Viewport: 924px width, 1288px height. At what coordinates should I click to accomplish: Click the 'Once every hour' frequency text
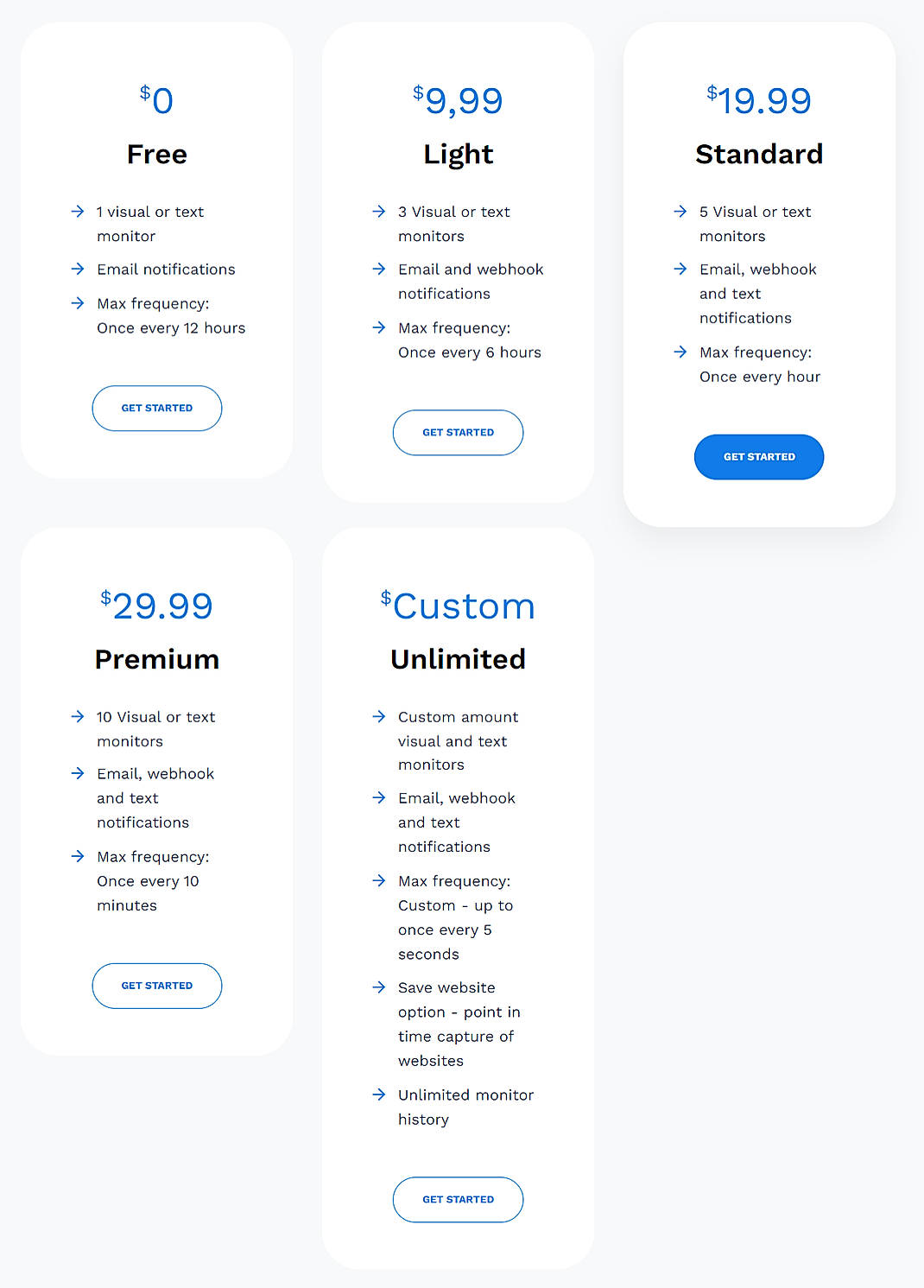pyautogui.click(x=759, y=377)
